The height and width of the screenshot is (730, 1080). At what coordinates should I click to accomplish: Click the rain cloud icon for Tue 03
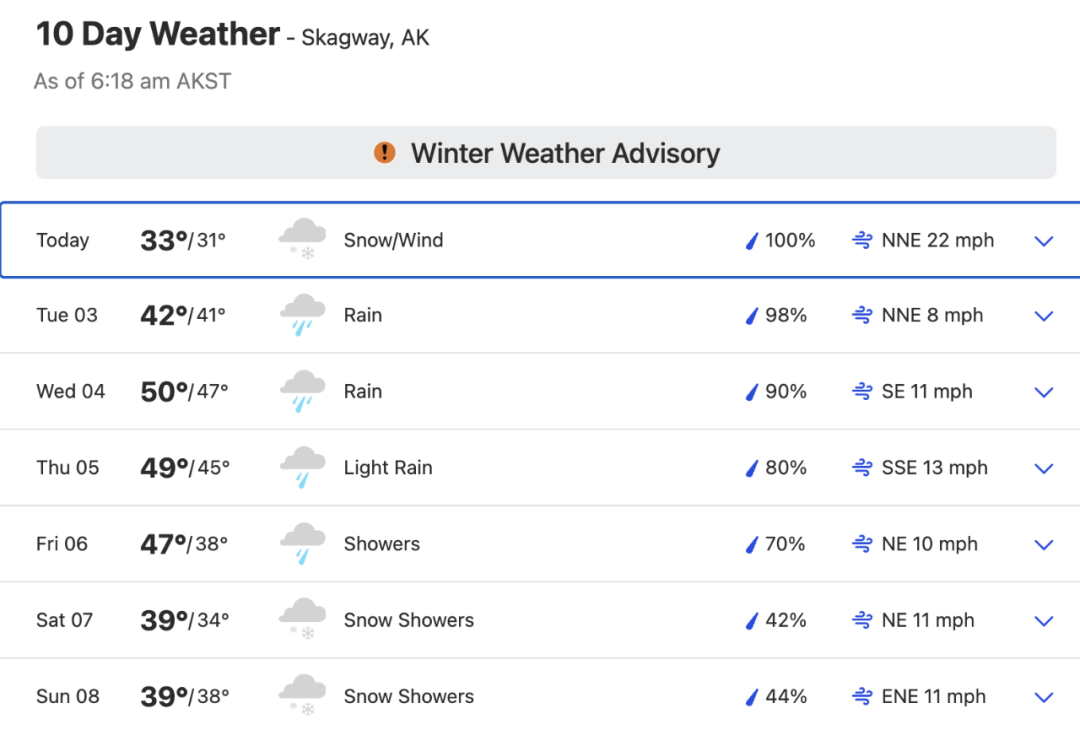pyautogui.click(x=302, y=315)
